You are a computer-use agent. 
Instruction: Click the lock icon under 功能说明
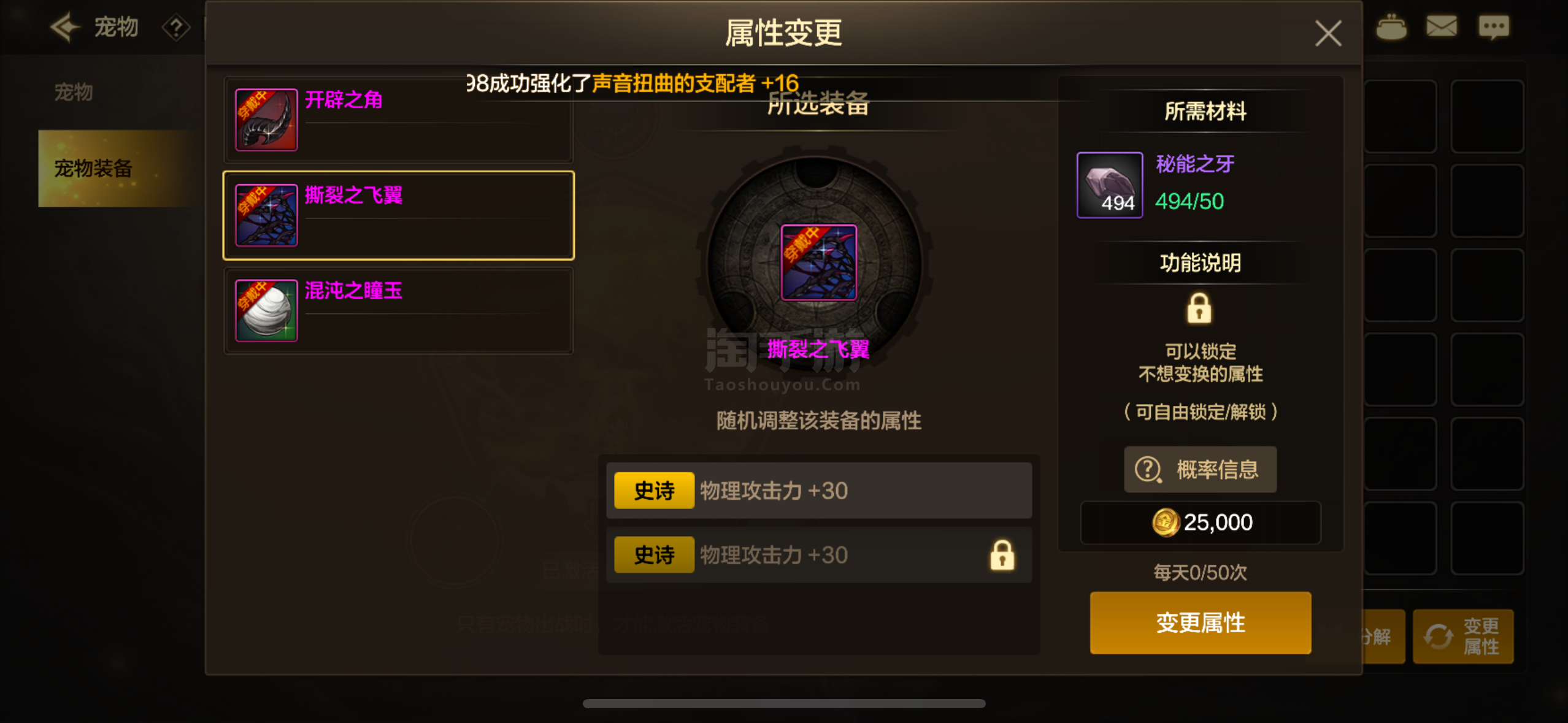(1199, 308)
